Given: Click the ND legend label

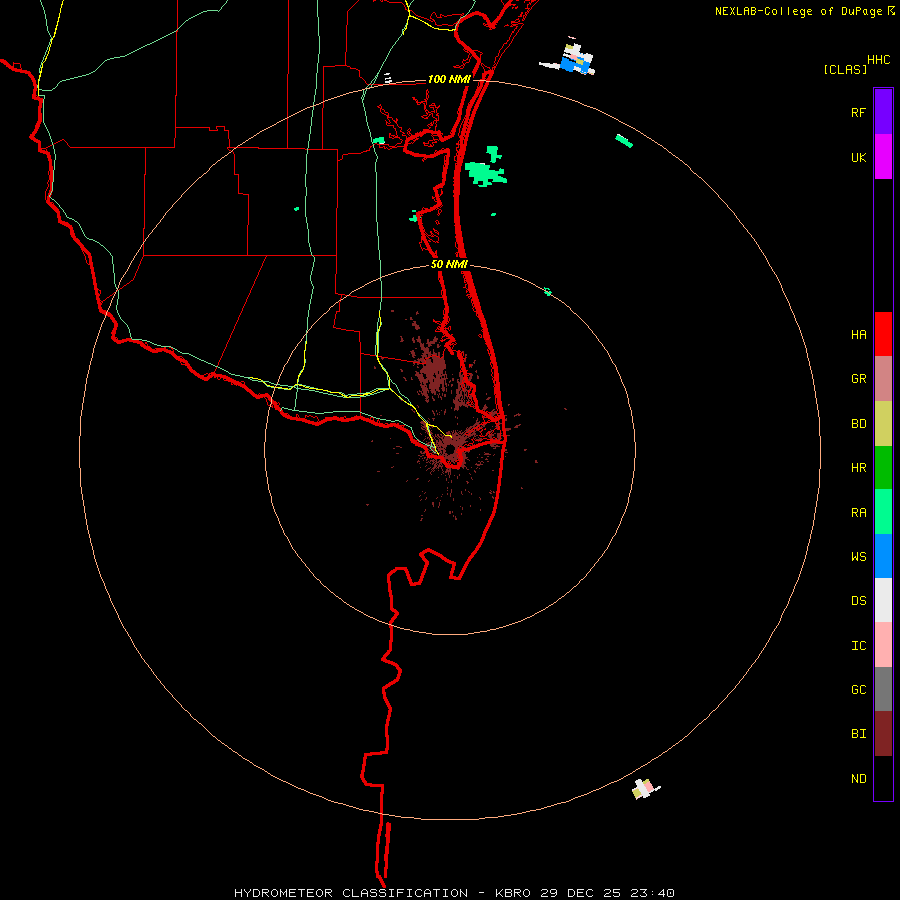Looking at the screenshot, I should pyautogui.click(x=858, y=778).
